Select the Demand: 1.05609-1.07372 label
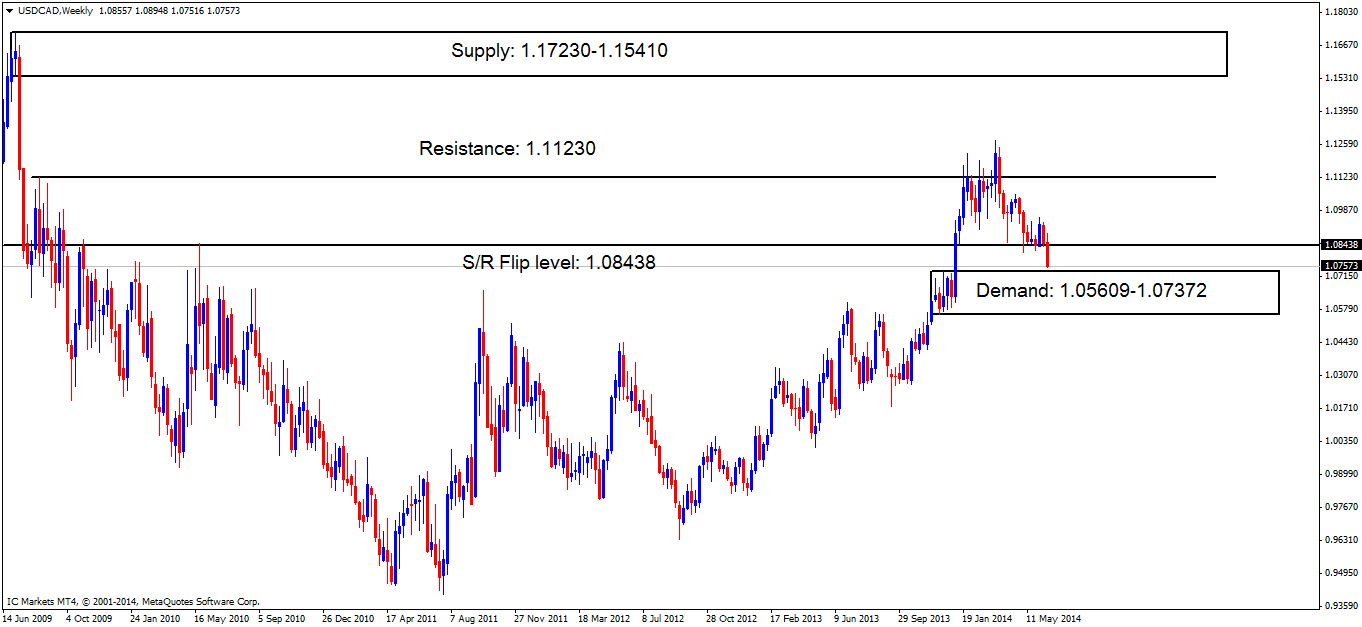Image resolution: width=1362 pixels, height=627 pixels. (1092, 291)
